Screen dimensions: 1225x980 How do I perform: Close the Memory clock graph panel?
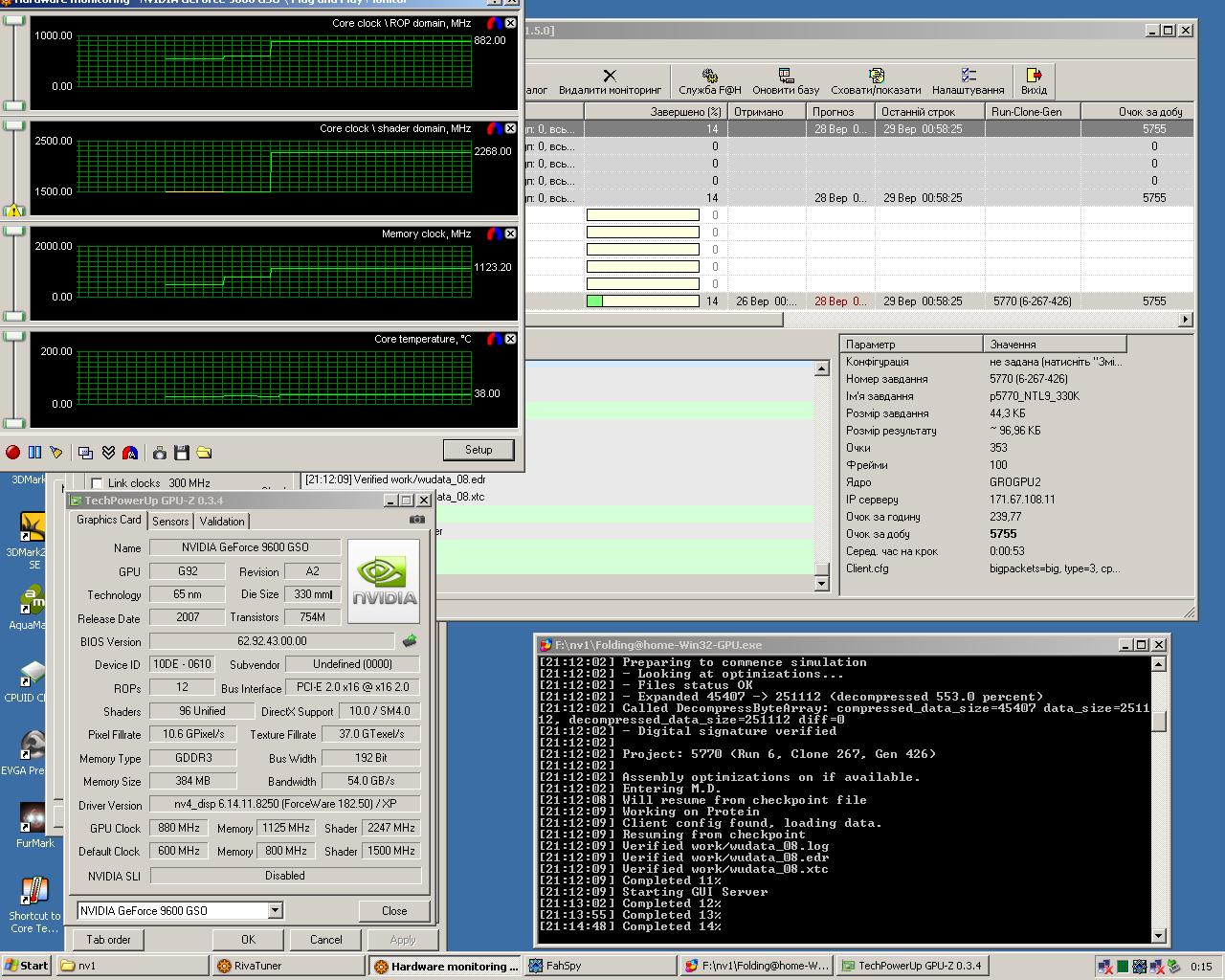click(x=510, y=234)
